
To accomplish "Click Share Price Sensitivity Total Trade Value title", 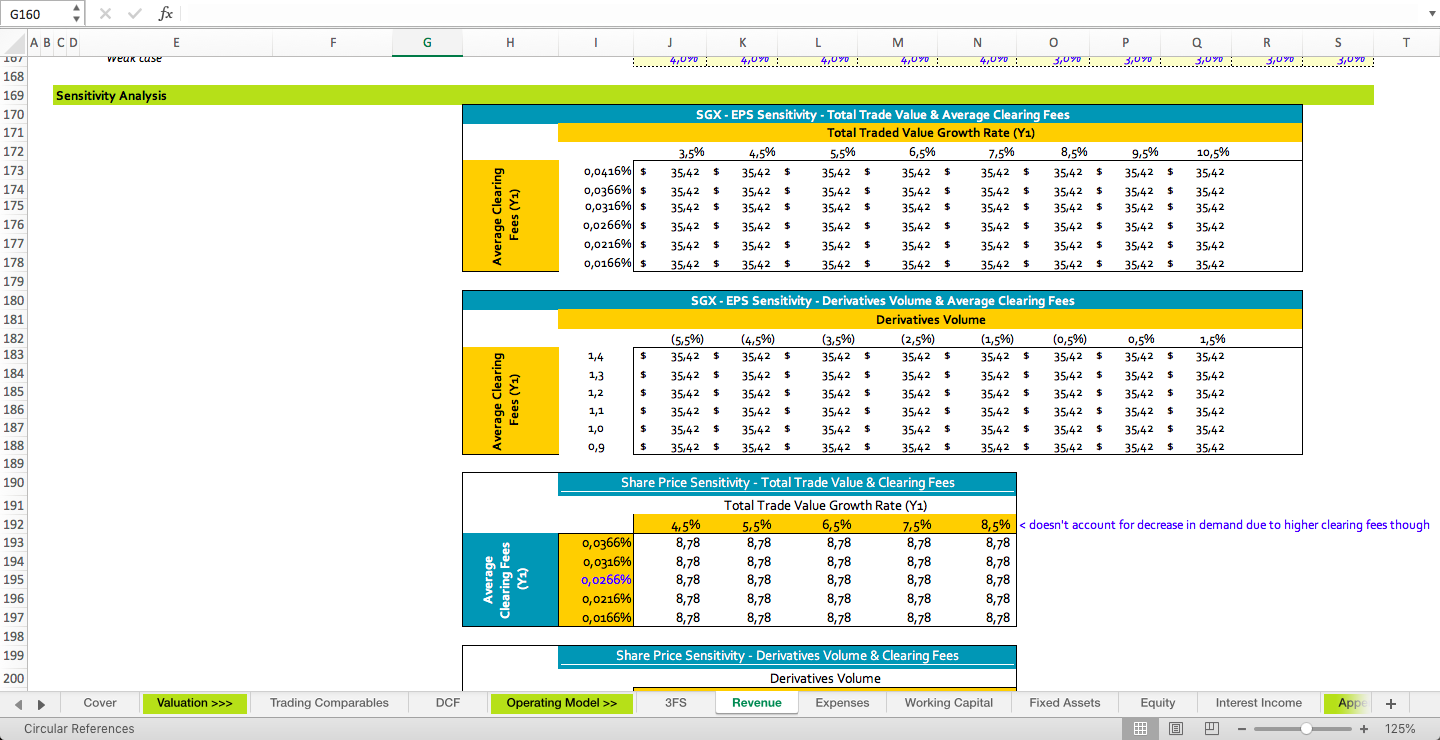I will [787, 482].
